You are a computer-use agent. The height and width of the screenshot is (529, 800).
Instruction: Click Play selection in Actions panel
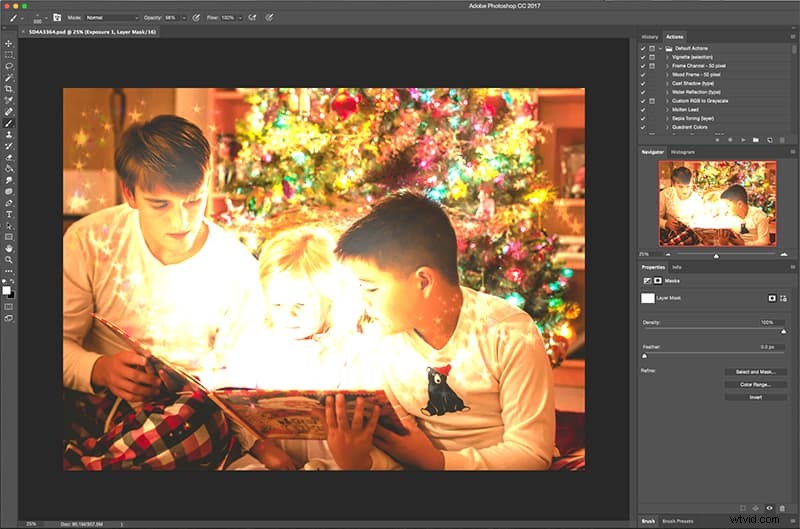pyautogui.click(x=743, y=140)
